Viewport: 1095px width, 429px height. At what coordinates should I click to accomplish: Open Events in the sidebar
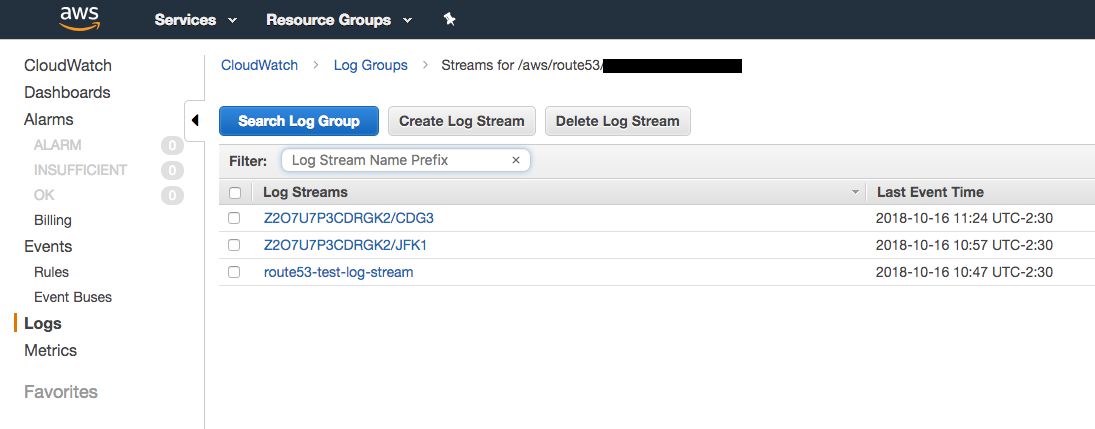click(48, 247)
